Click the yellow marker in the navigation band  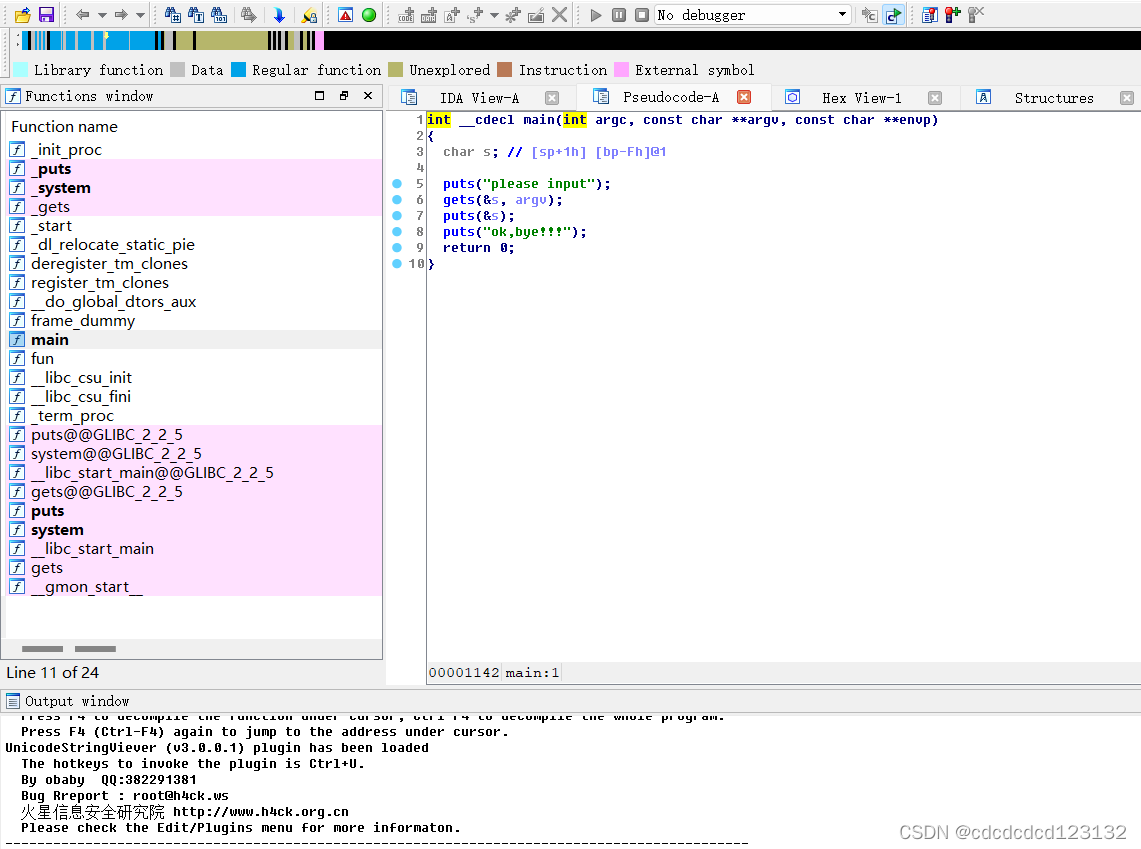(x=106, y=35)
